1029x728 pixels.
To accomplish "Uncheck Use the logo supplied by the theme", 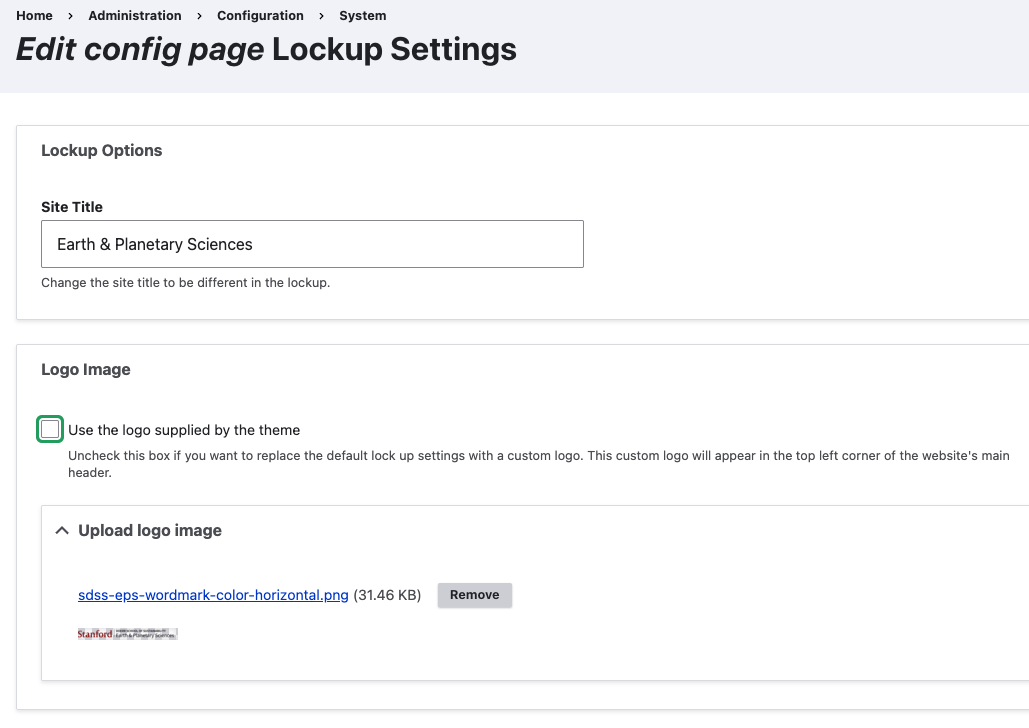I will [50, 429].
